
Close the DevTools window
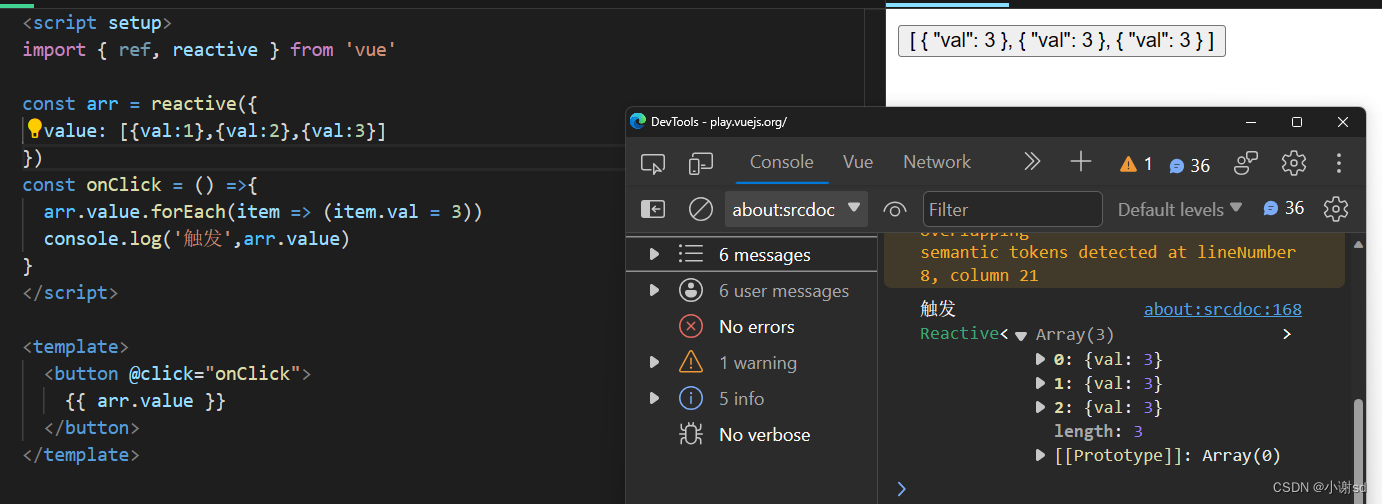[1343, 122]
